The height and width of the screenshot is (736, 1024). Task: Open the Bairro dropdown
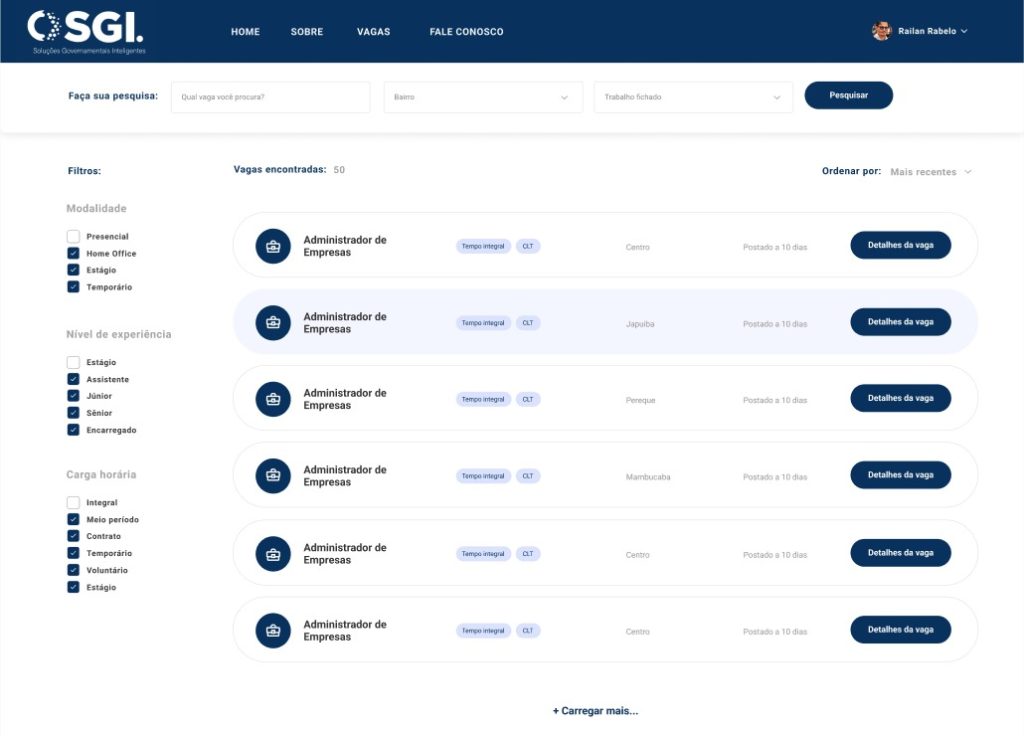point(483,97)
